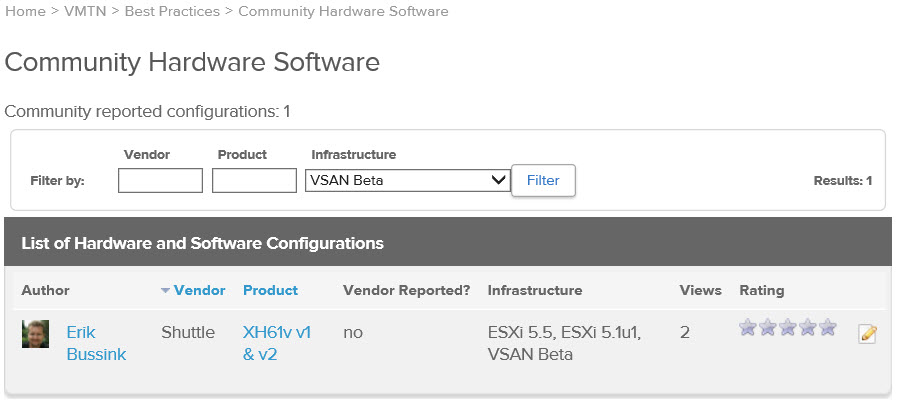The width and height of the screenshot is (901, 402).
Task: Go to Best Practices in the breadcrumb
Action: [172, 11]
